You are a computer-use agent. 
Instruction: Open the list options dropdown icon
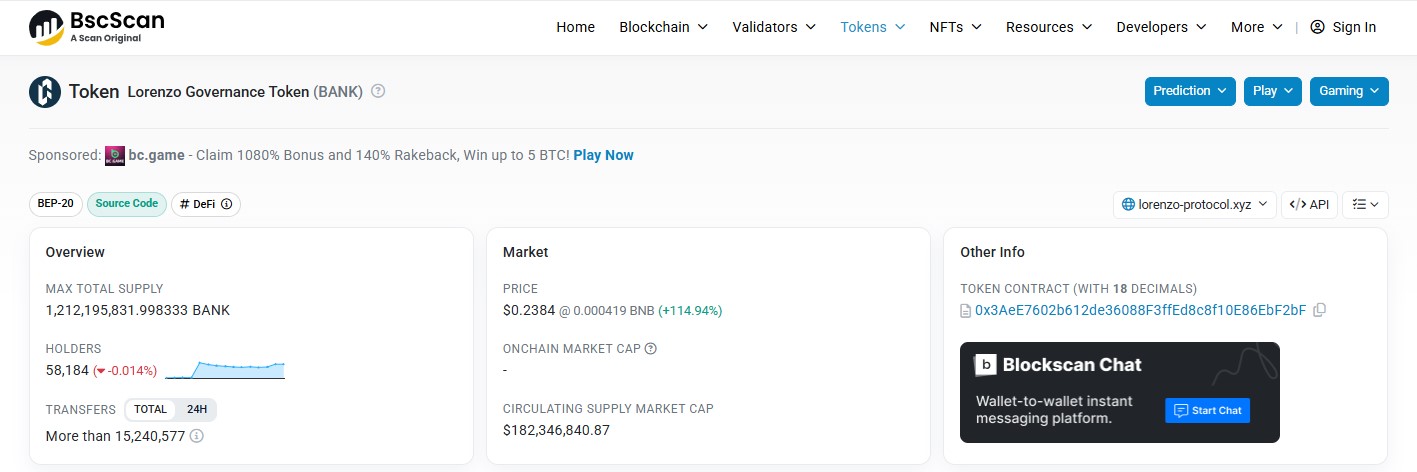click(x=1365, y=204)
